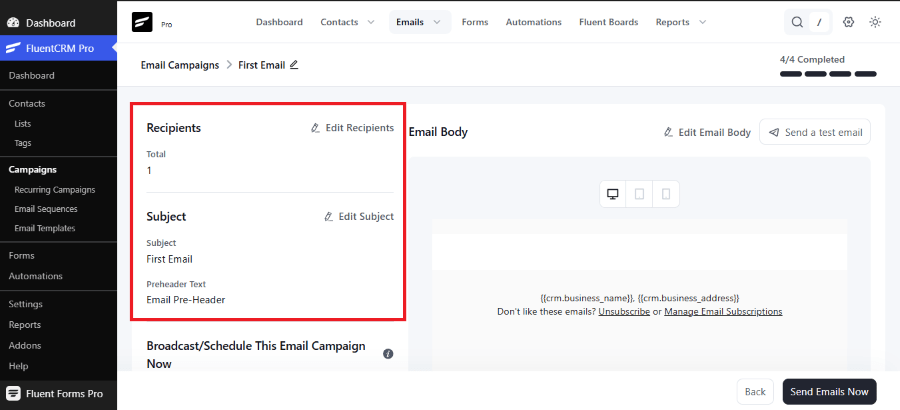This screenshot has width=900, height=410.
Task: Open Contacts in the sidebar
Action: (x=26, y=103)
